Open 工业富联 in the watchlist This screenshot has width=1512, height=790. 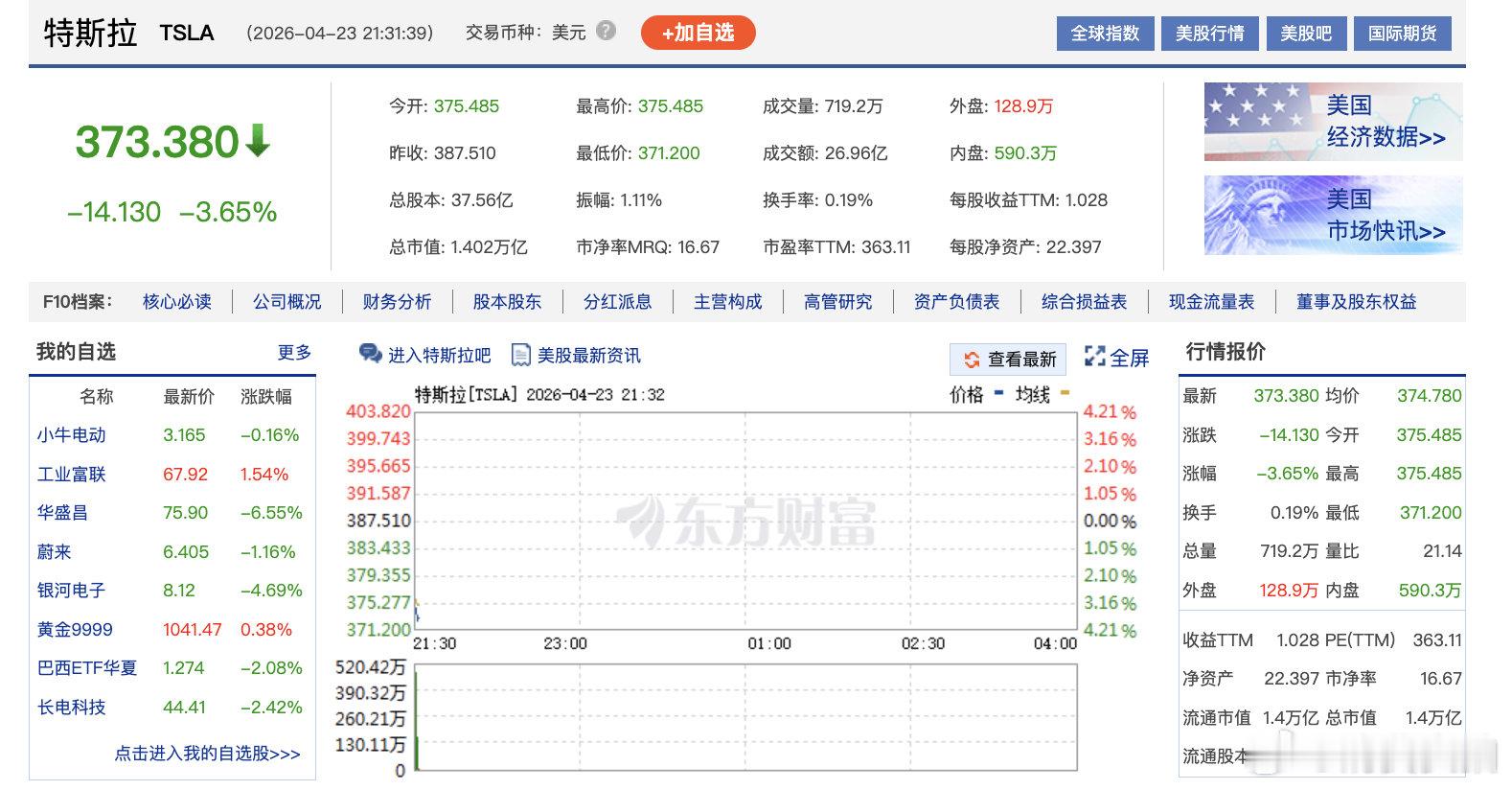click(71, 475)
